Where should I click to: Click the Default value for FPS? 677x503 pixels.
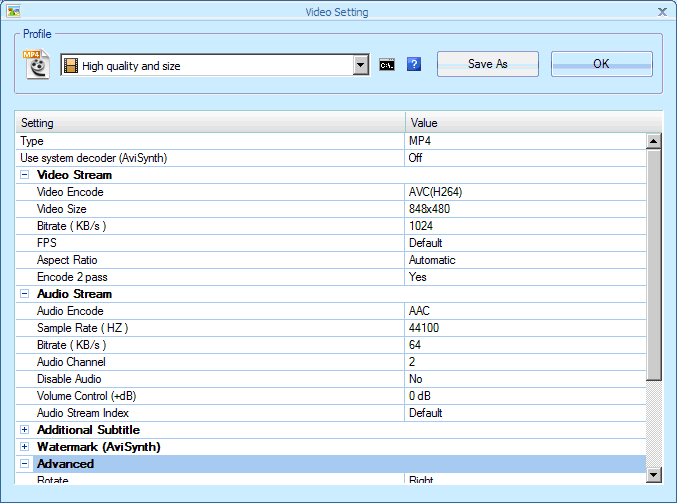[425, 243]
